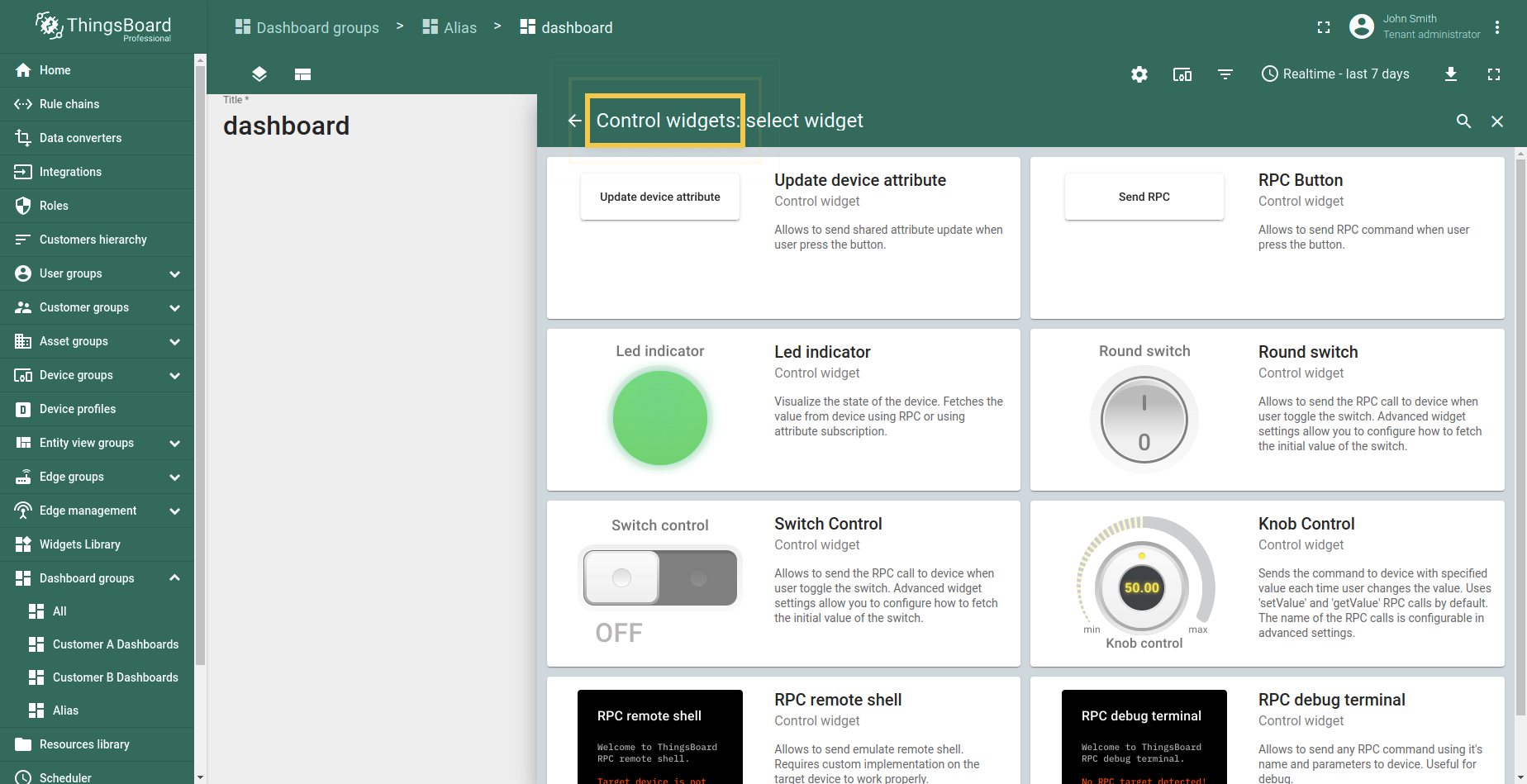Viewport: 1527px width, 784px height.
Task: Go to Integrations section
Action: pos(97,172)
